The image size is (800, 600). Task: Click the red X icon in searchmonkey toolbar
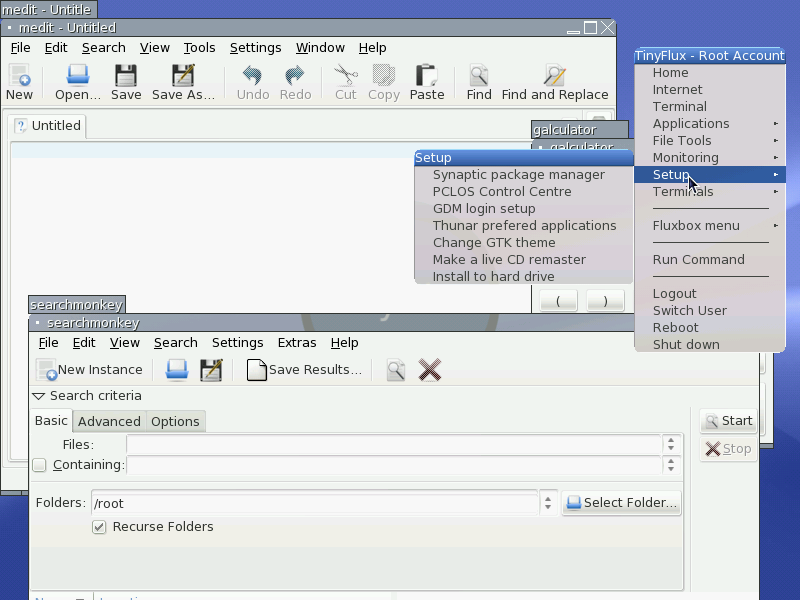click(430, 369)
